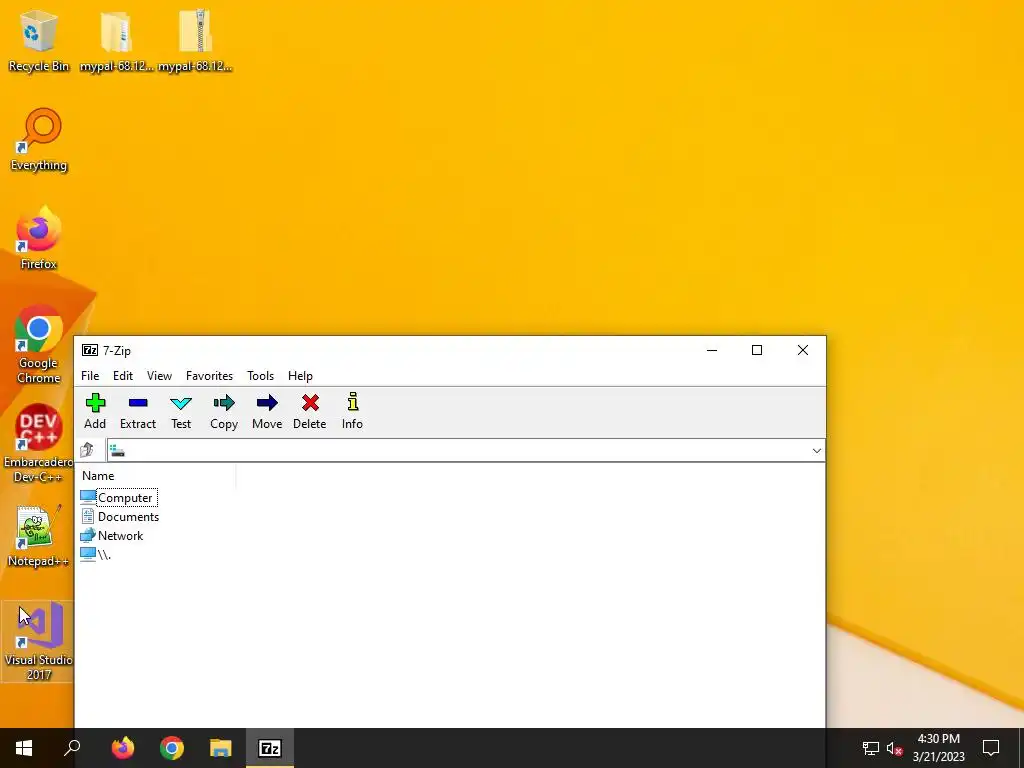Open the File menu

point(90,376)
